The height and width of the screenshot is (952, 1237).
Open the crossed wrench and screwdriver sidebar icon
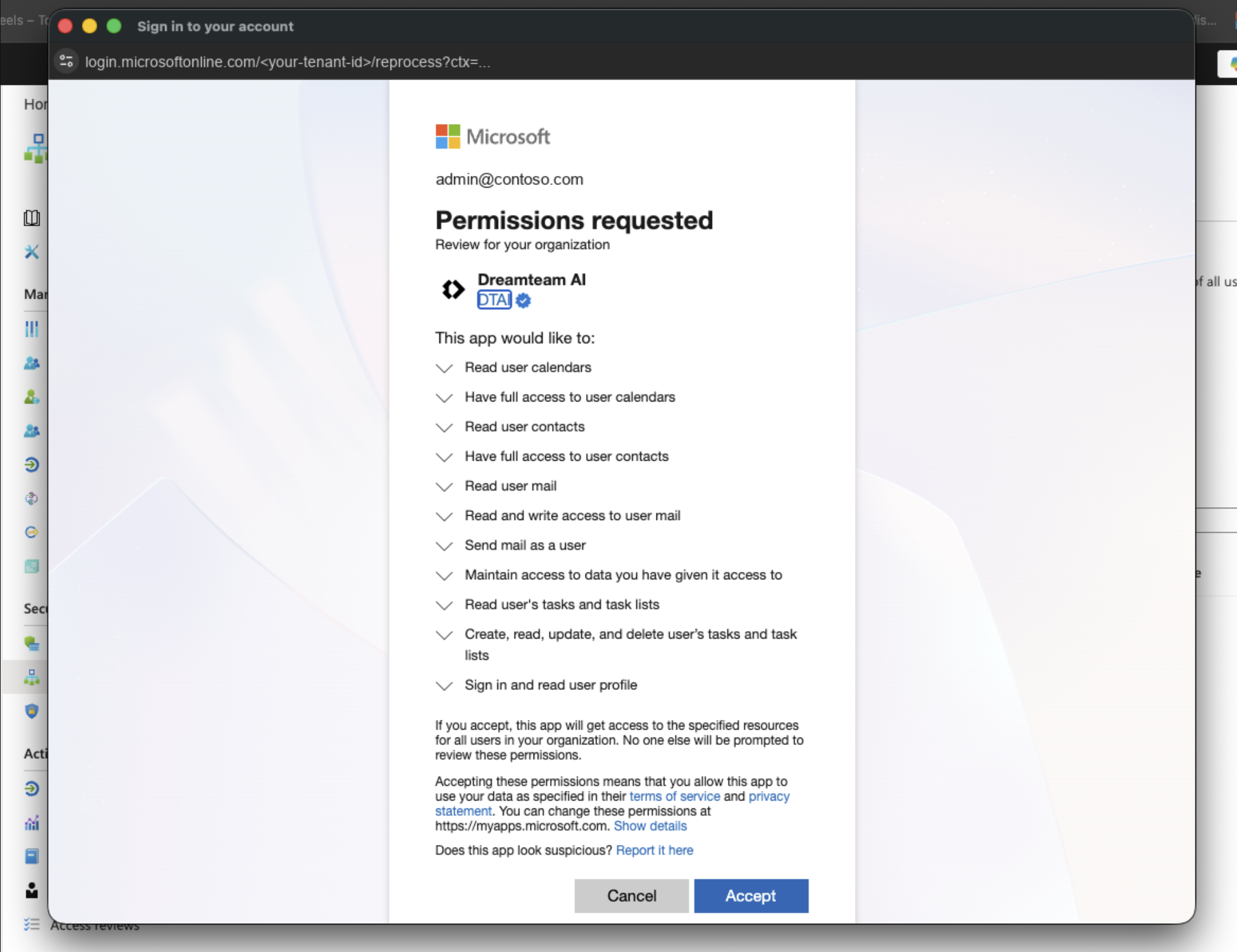coord(32,252)
